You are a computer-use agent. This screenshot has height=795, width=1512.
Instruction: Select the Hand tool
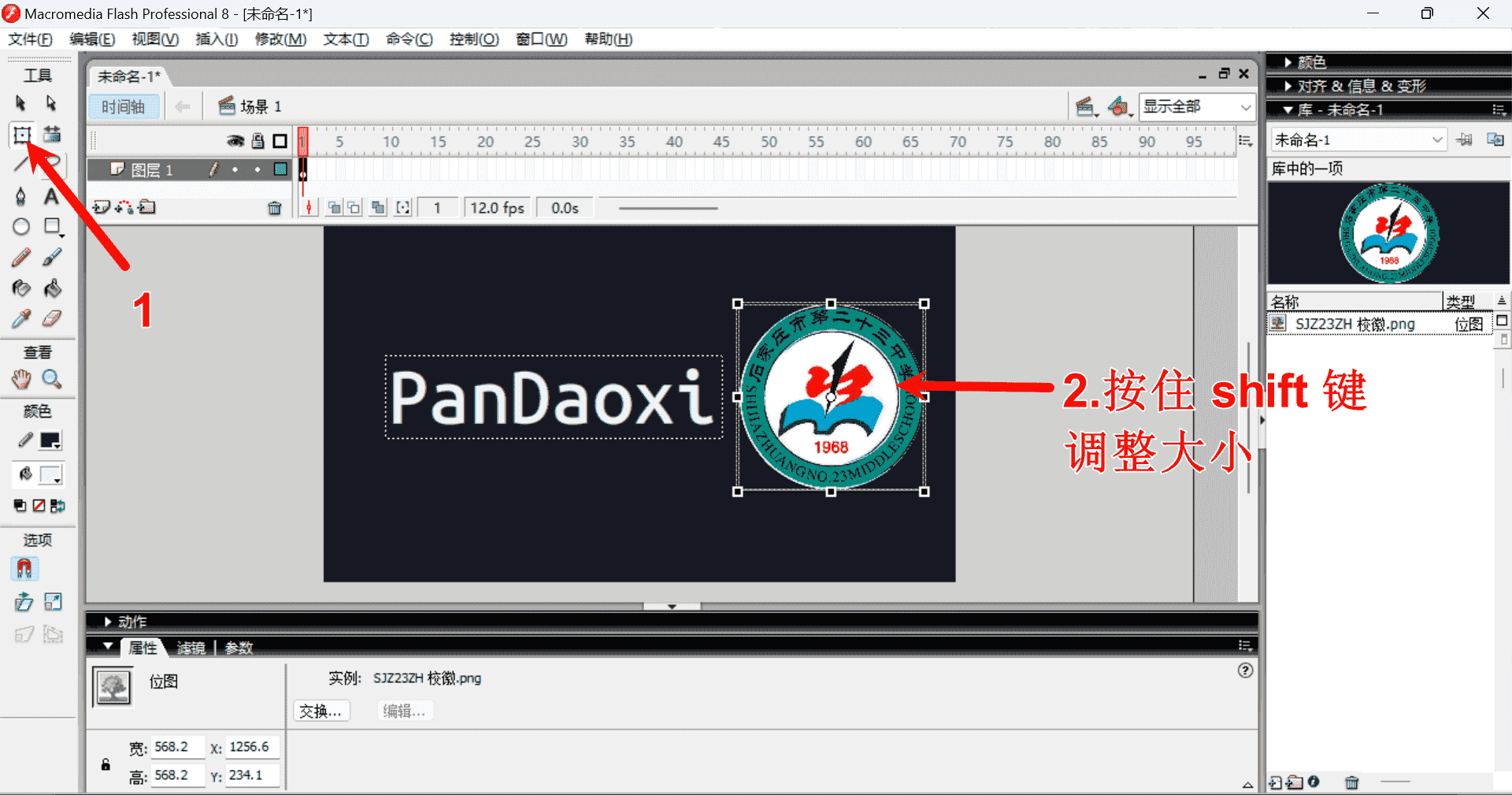pyautogui.click(x=21, y=379)
